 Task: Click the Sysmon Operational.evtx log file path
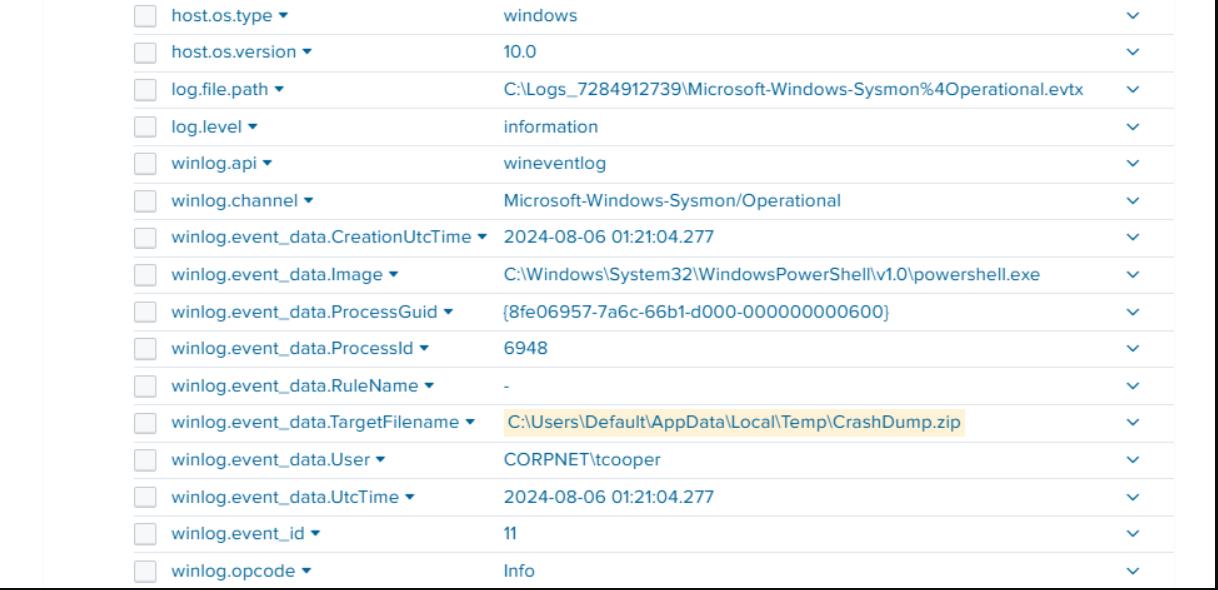793,90
